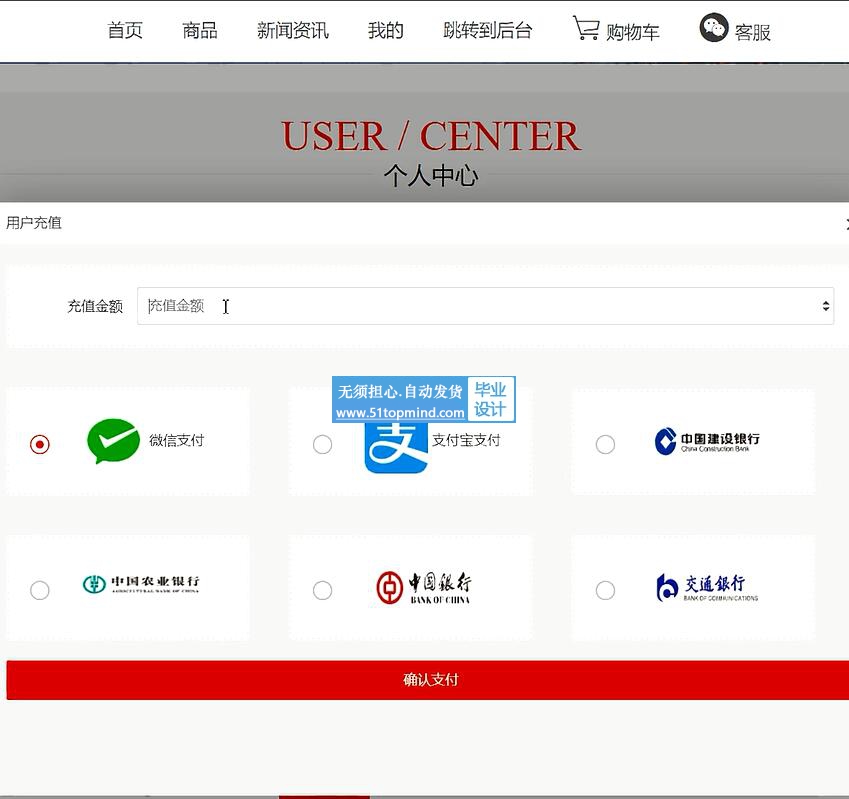Click the 支付宝支付 label text
The height and width of the screenshot is (799, 849).
466,441
